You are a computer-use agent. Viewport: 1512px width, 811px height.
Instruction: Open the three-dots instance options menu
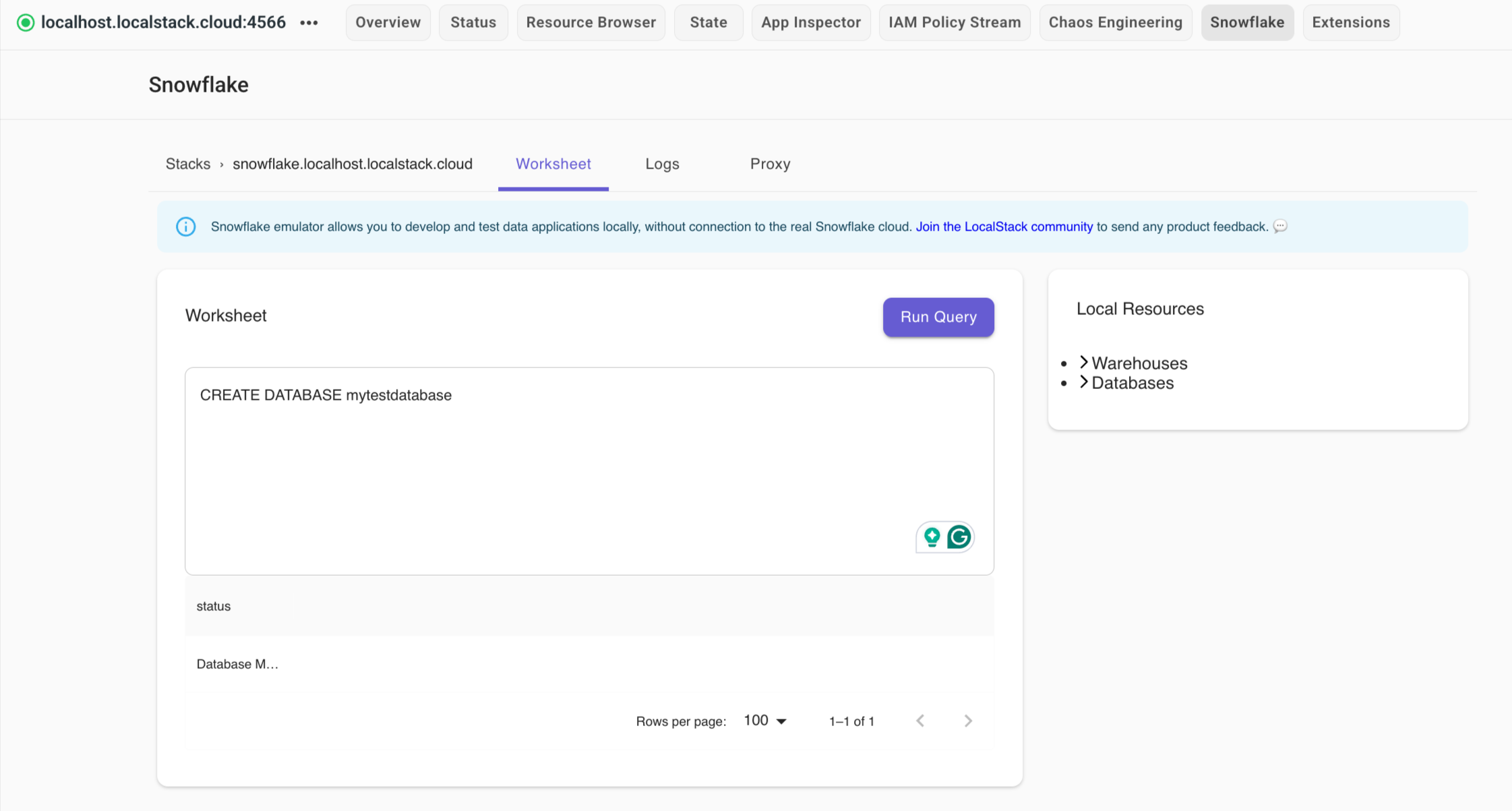coord(309,23)
